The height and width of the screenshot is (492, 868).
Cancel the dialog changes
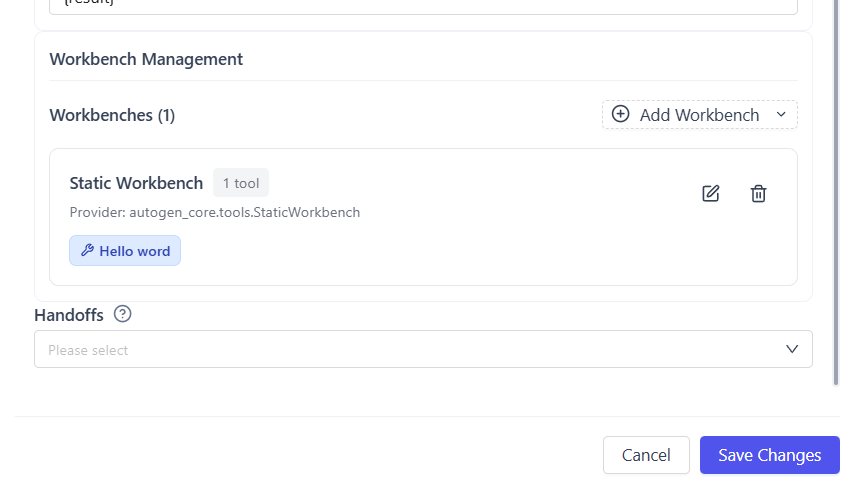click(646, 455)
